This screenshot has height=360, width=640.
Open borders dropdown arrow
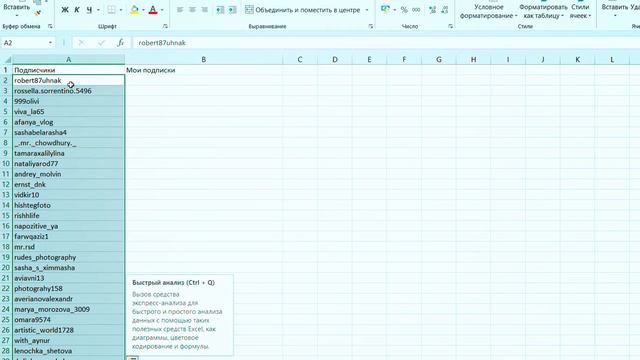click(x=121, y=10)
